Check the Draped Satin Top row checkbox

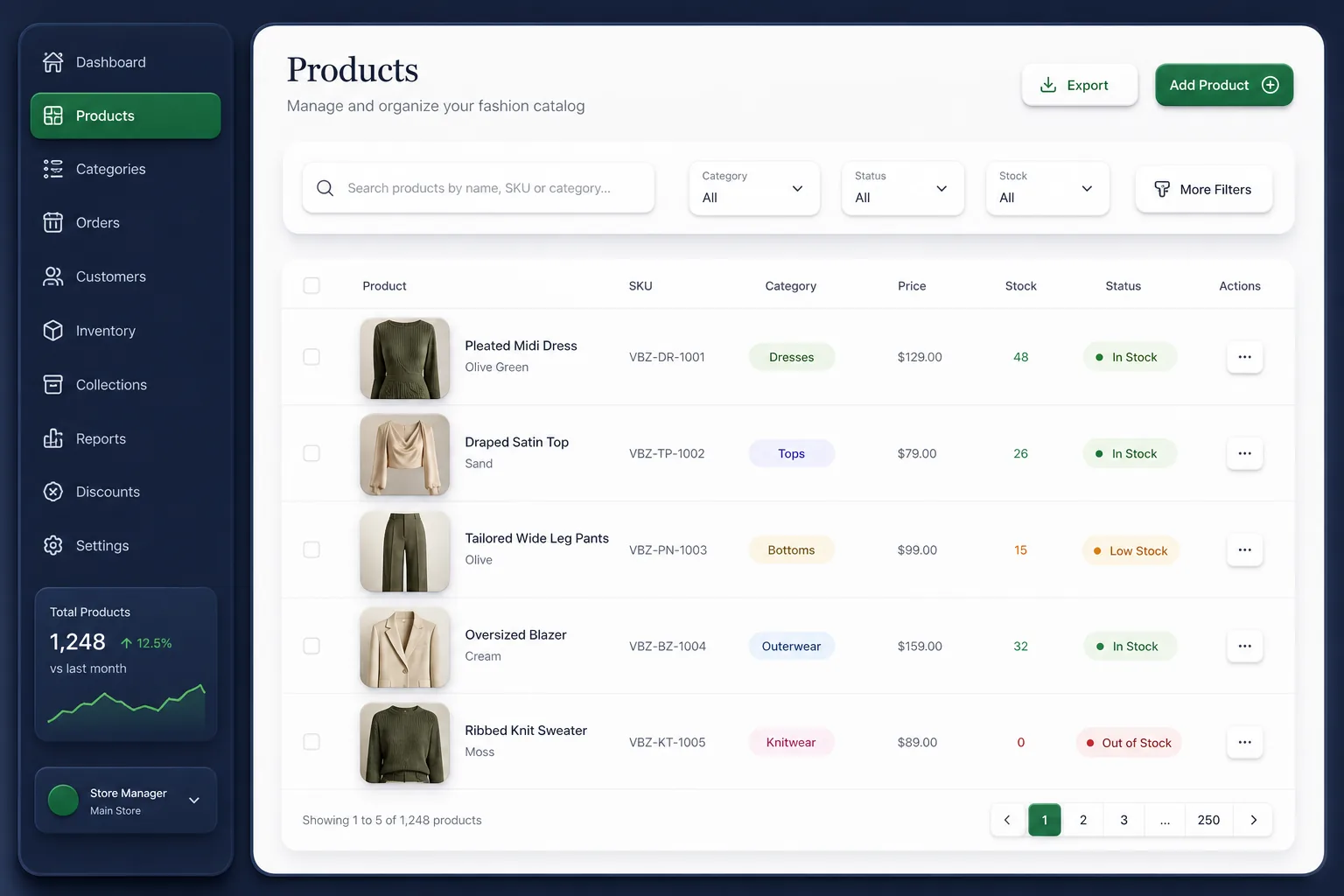click(x=311, y=453)
